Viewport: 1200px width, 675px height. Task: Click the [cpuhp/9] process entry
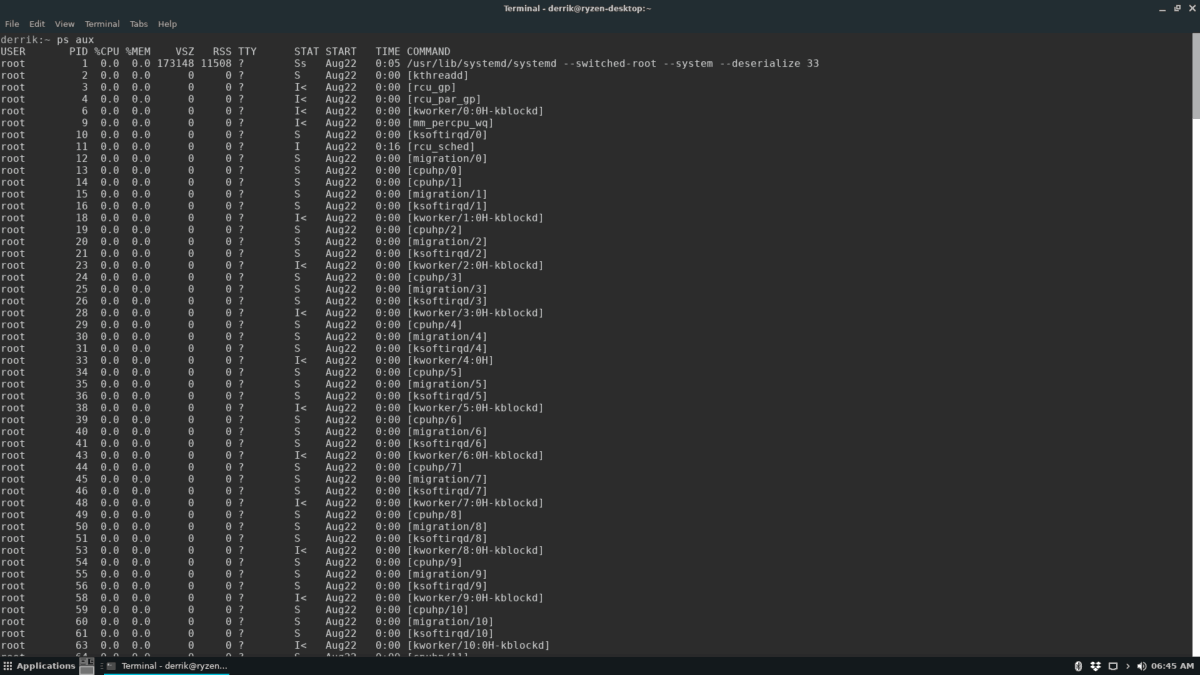click(434, 562)
